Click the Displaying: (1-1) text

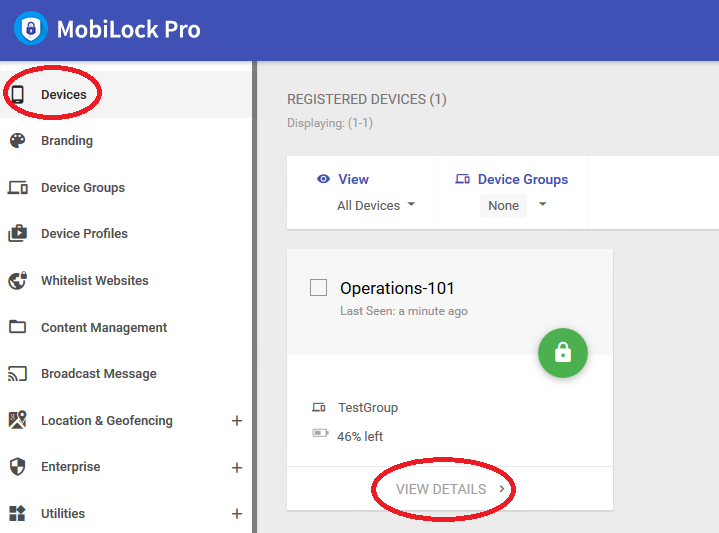coord(330,123)
